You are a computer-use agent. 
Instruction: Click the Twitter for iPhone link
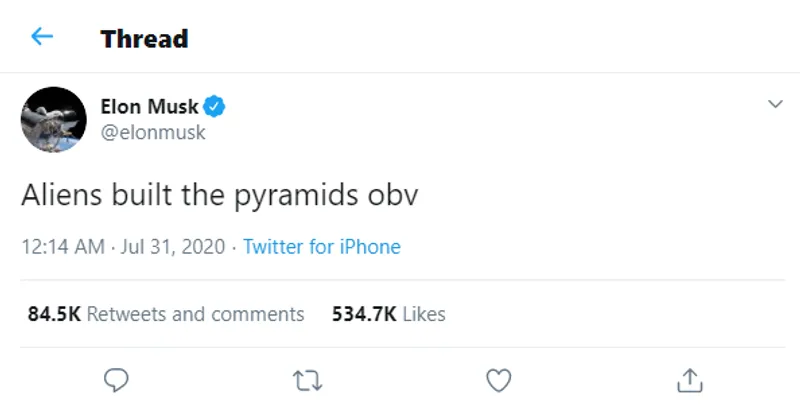pos(321,247)
